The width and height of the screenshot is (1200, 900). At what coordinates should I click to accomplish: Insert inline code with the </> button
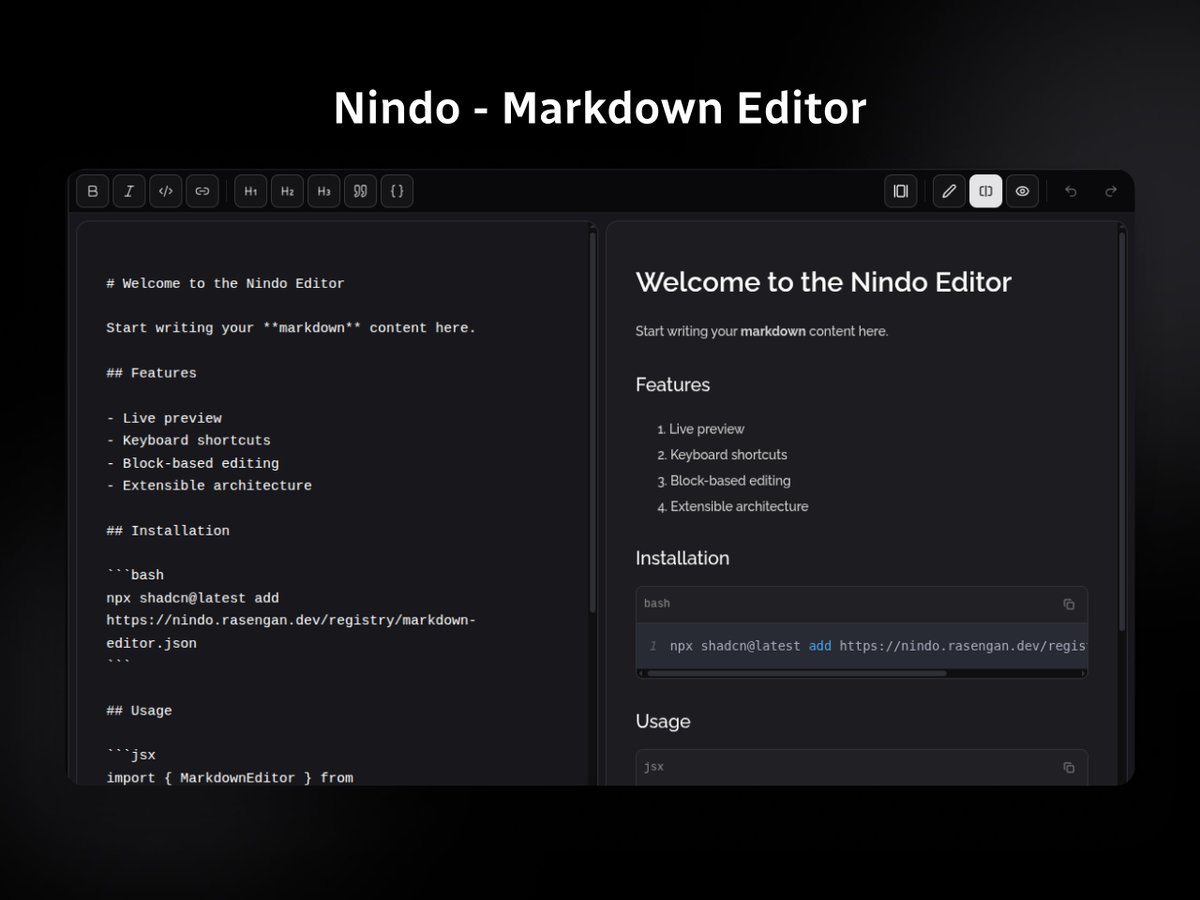pos(166,191)
